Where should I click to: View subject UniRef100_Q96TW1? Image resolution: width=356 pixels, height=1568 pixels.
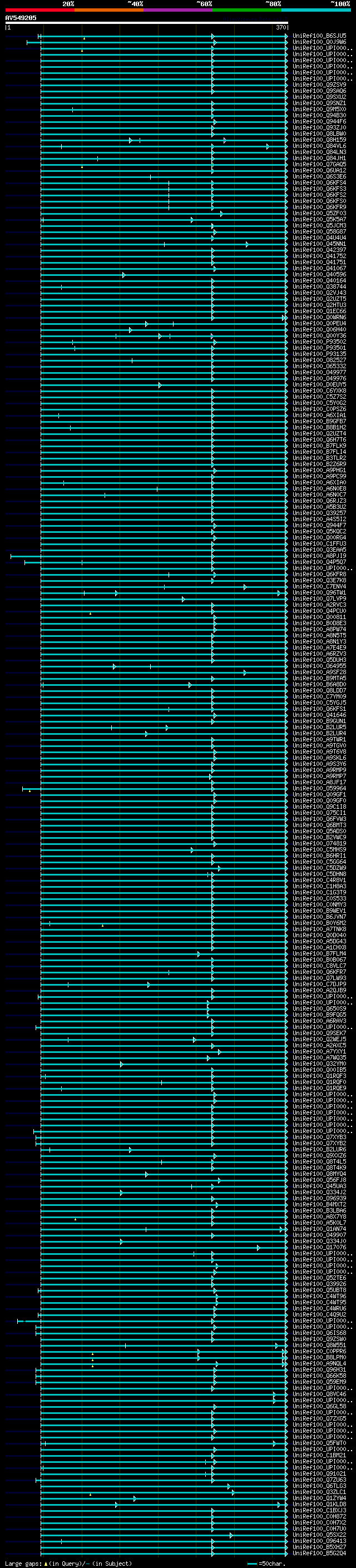[x=319, y=592]
